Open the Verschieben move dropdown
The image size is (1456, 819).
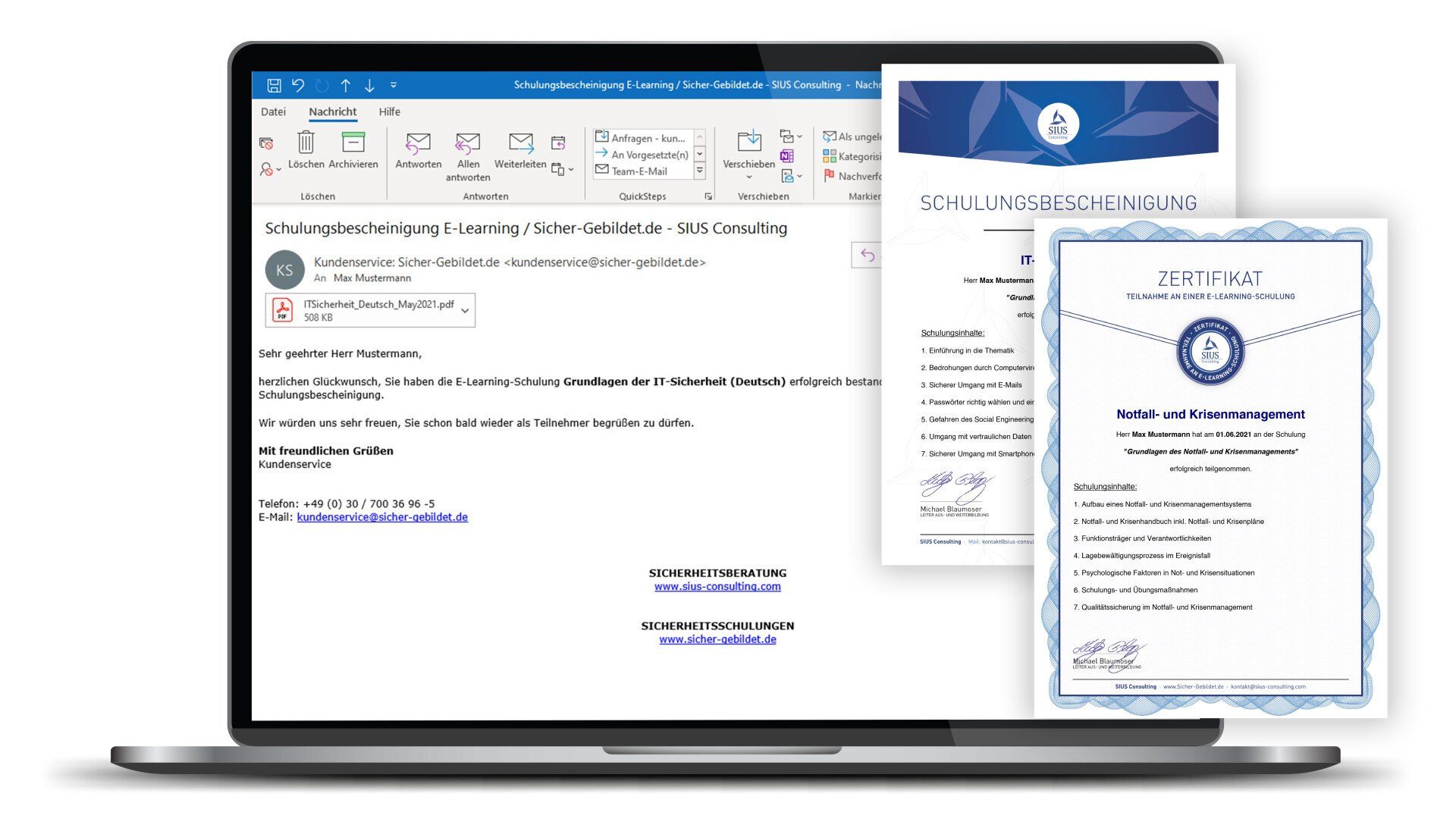[748, 177]
